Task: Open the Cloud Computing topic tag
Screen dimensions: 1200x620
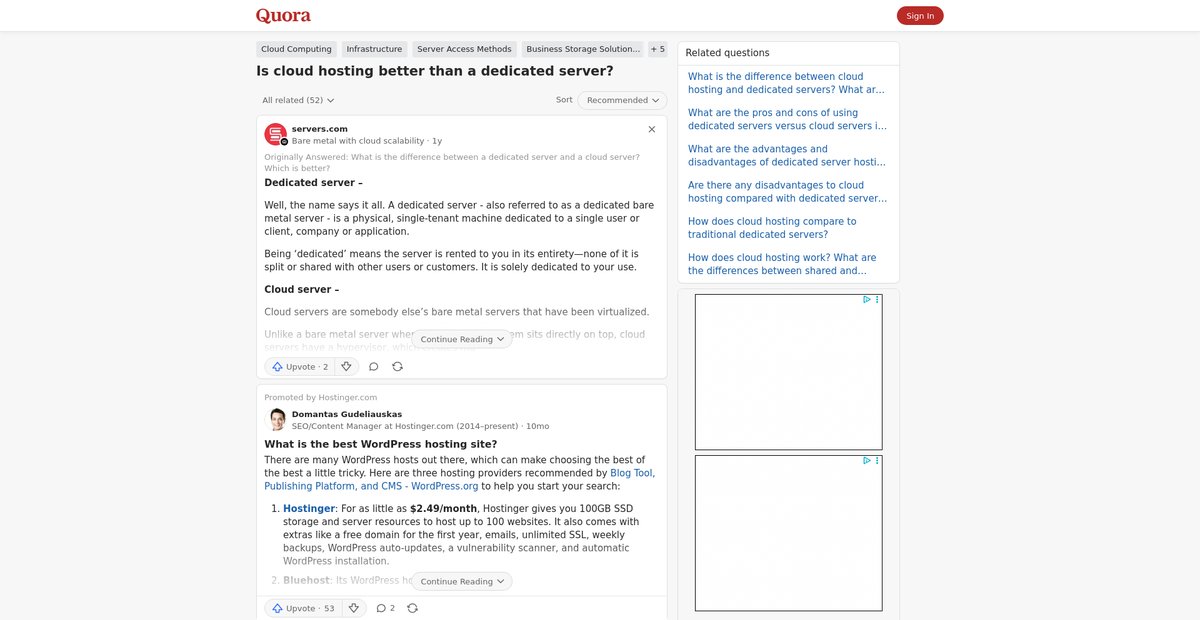Action: 296,49
